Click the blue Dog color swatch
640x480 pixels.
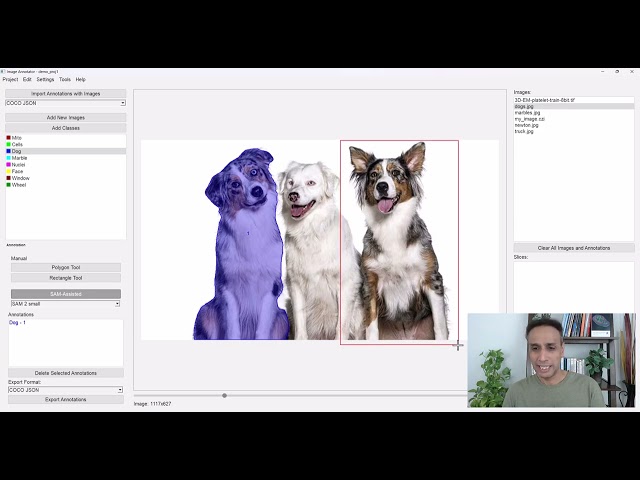coord(9,151)
